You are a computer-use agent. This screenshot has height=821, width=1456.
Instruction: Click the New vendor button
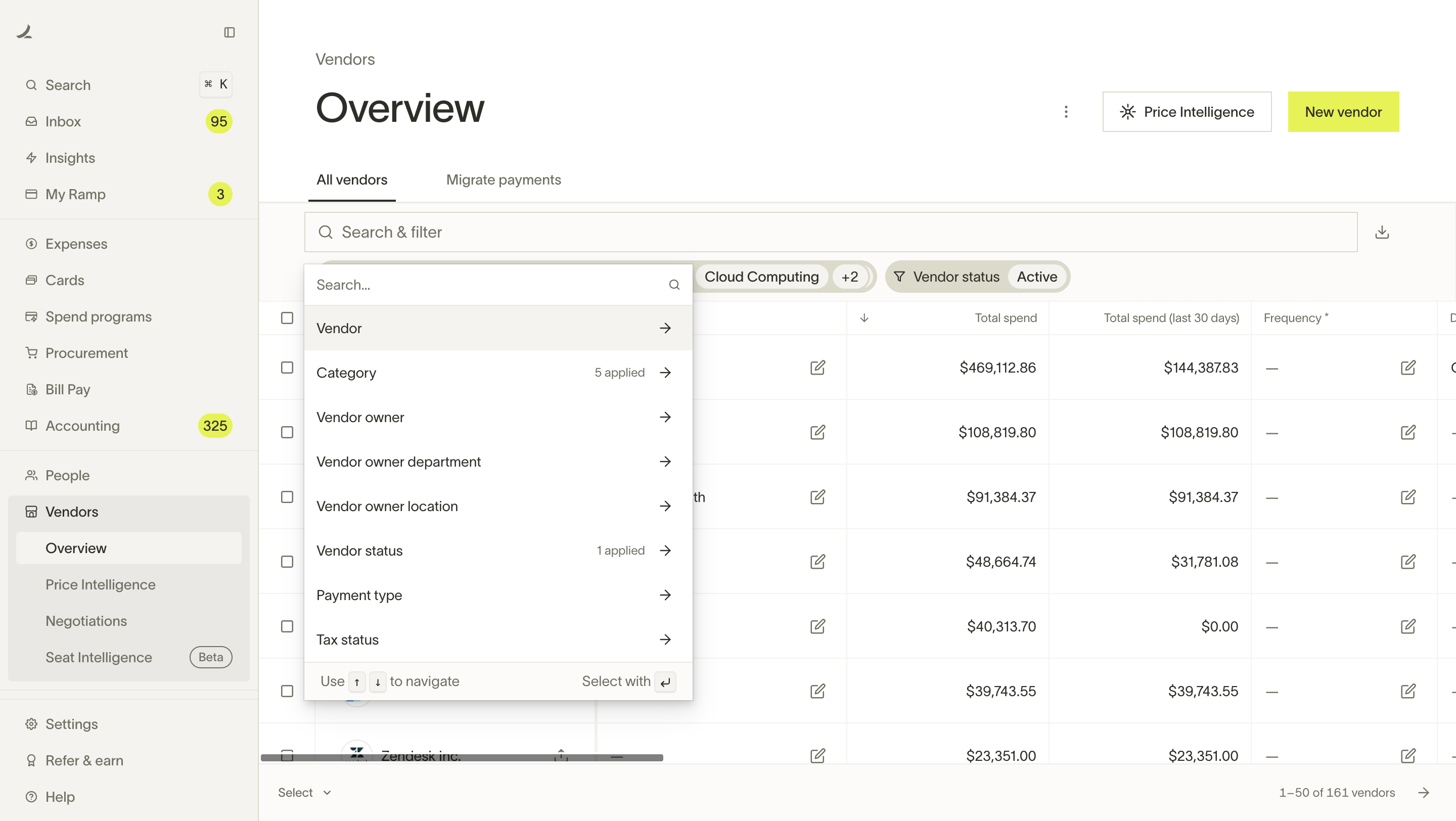click(1344, 111)
